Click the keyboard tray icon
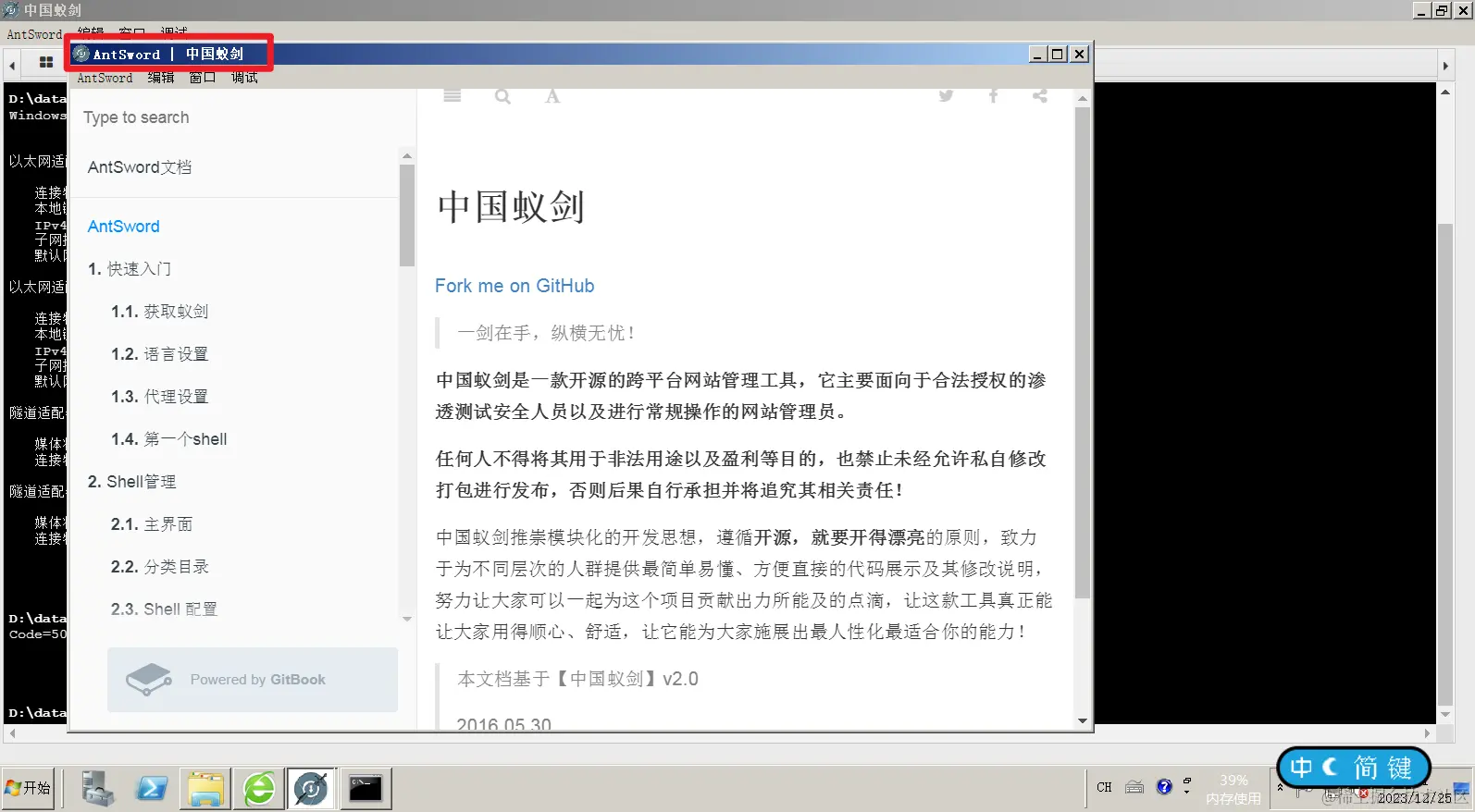 pyautogui.click(x=1134, y=787)
